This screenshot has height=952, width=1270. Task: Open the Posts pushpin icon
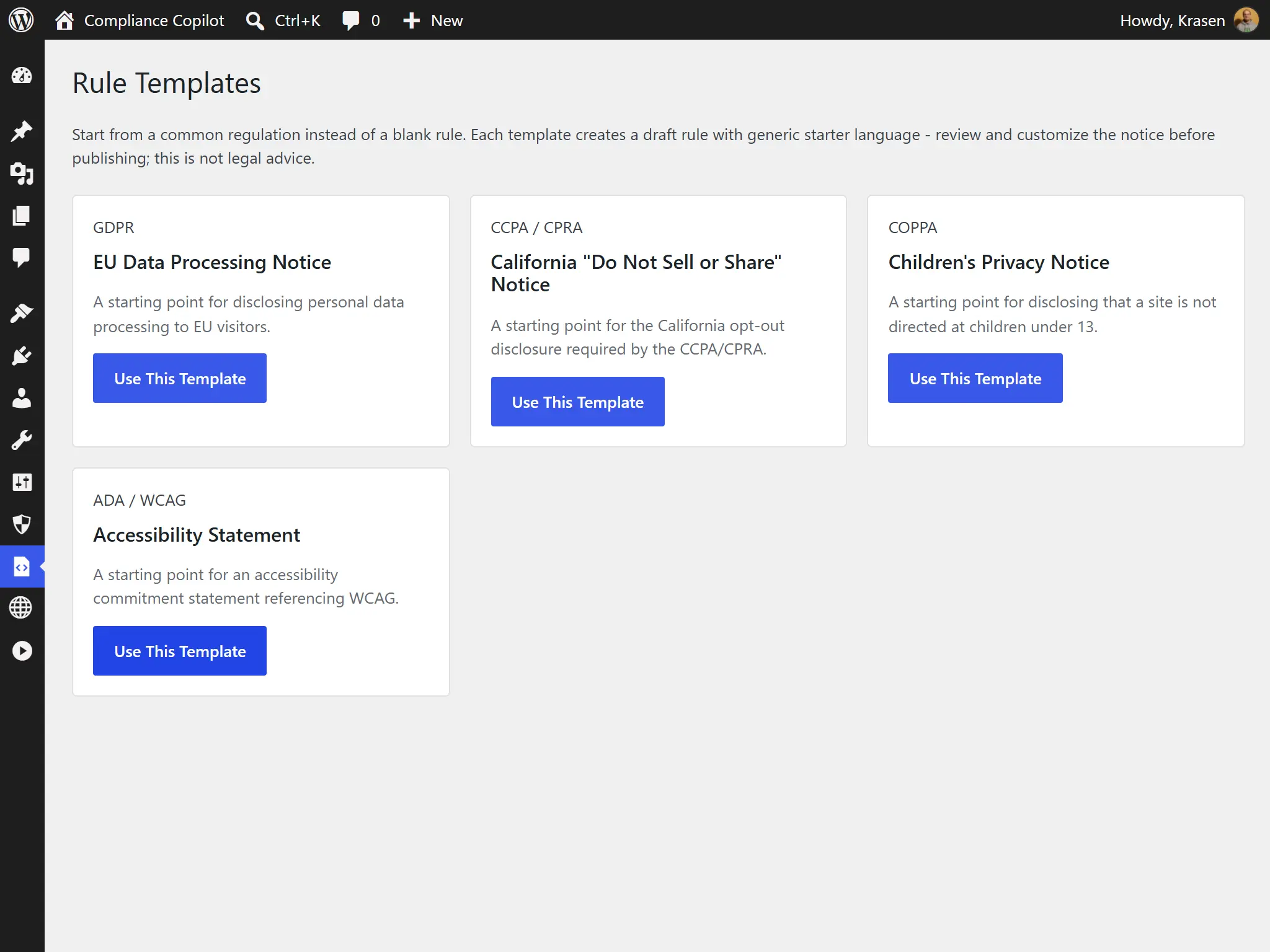(x=22, y=131)
